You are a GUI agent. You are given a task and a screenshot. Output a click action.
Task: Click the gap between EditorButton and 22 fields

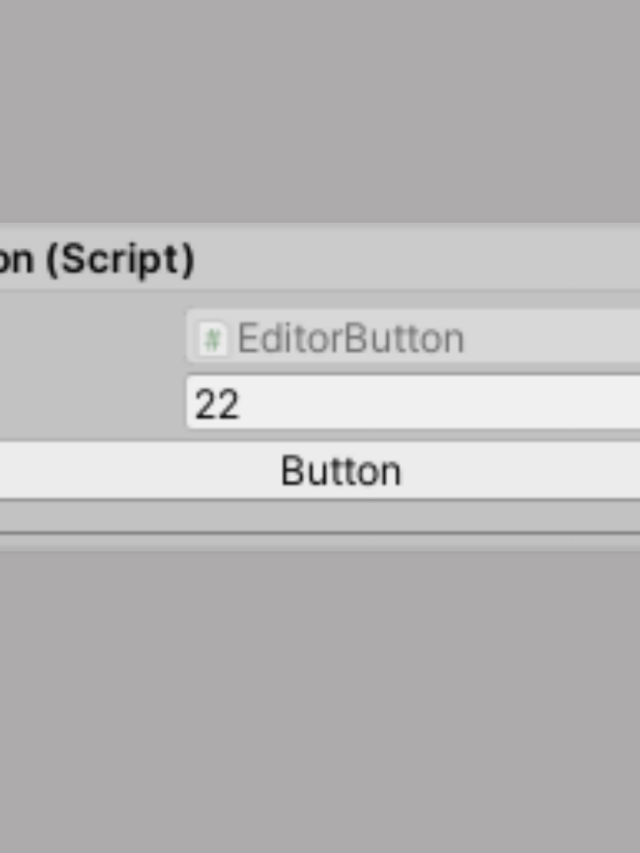[x=413, y=369]
